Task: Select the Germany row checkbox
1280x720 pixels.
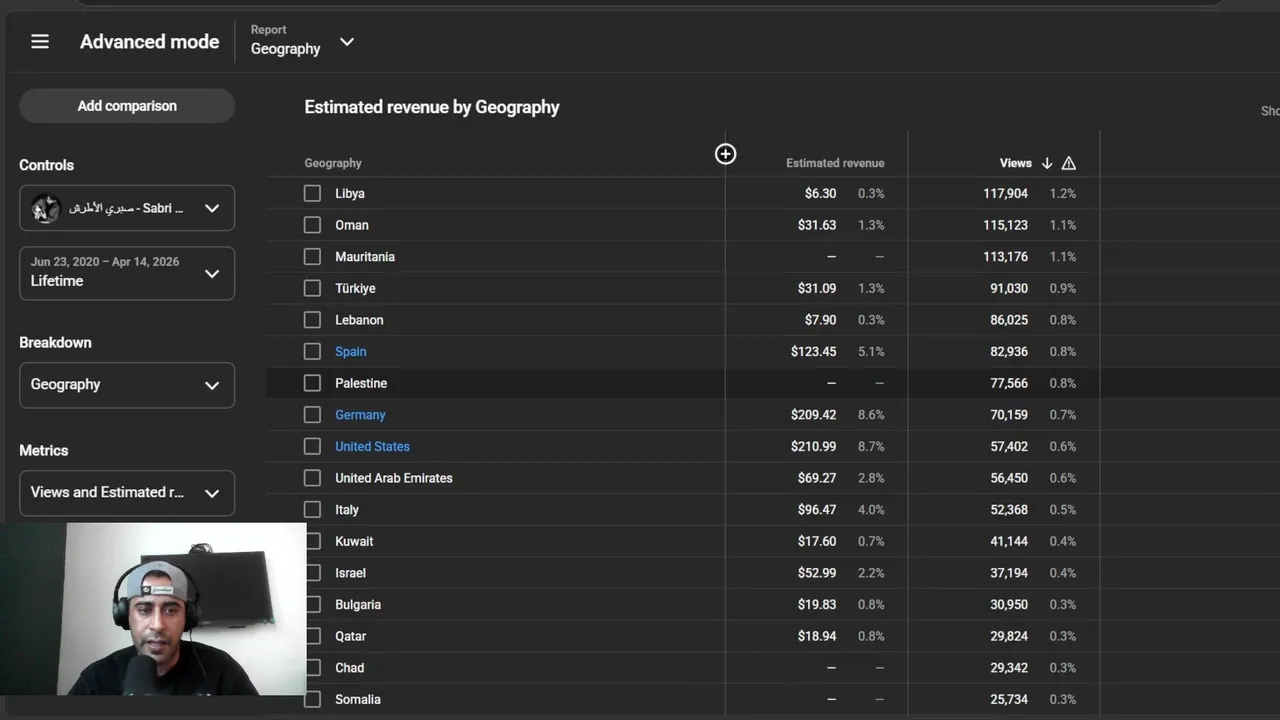Action: (x=312, y=415)
